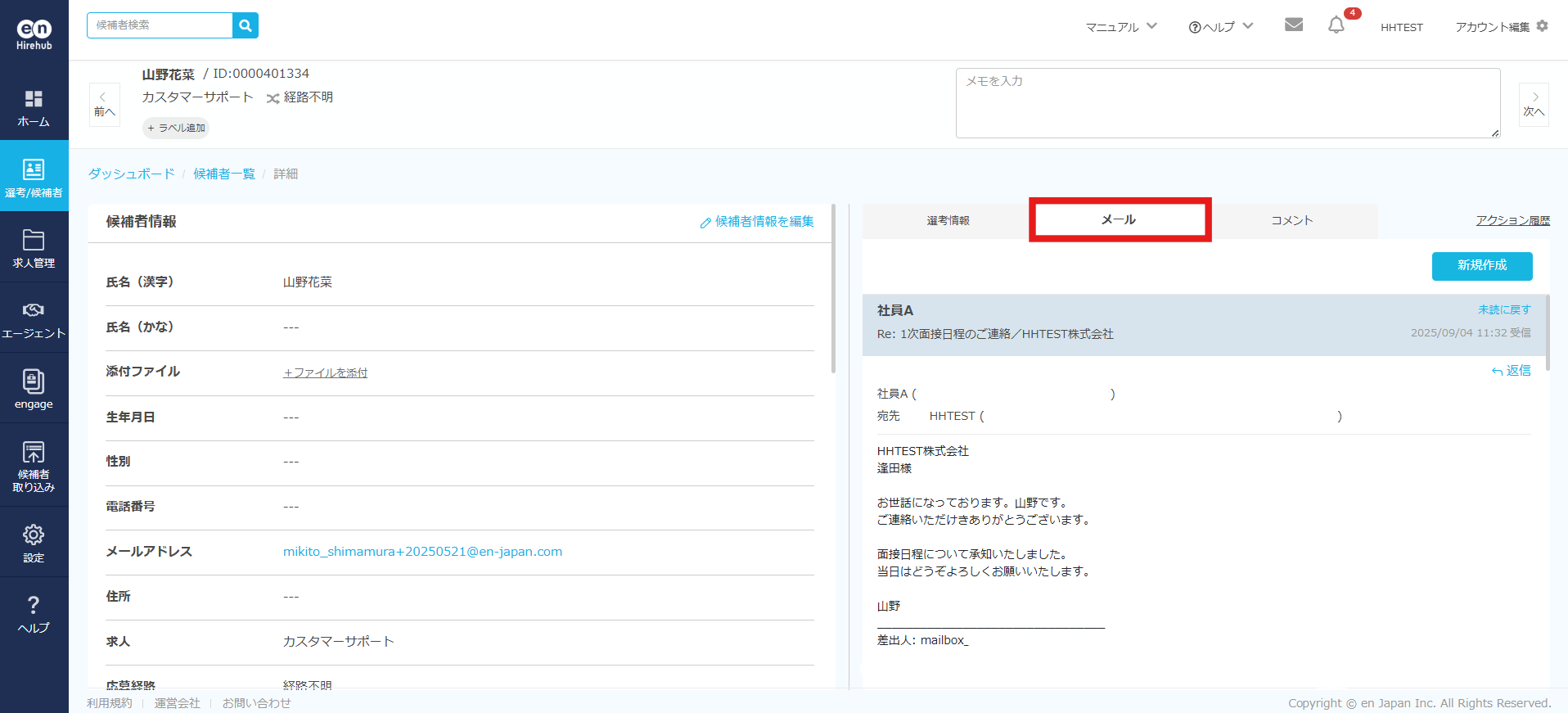Click the ラベル追加 tag button

176,128
